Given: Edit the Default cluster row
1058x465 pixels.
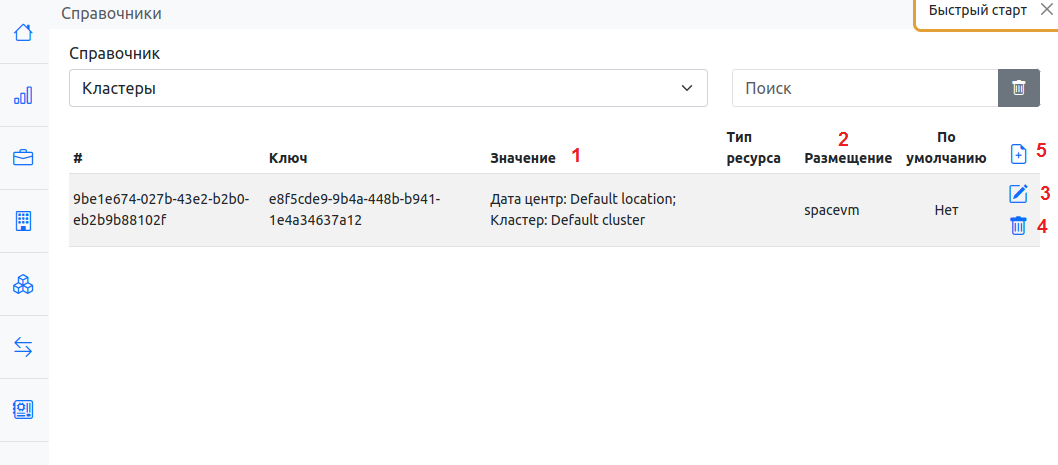Looking at the screenshot, I should [x=1018, y=194].
